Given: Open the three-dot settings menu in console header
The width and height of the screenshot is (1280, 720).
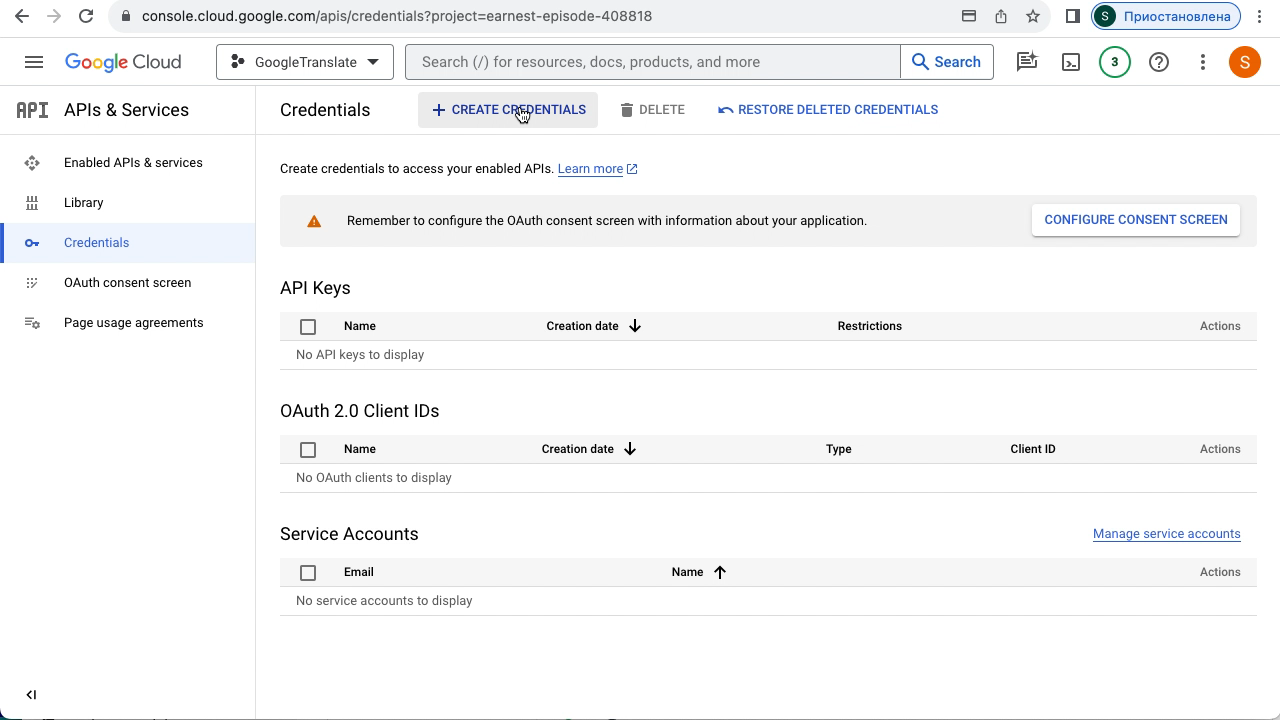Looking at the screenshot, I should (x=1203, y=62).
